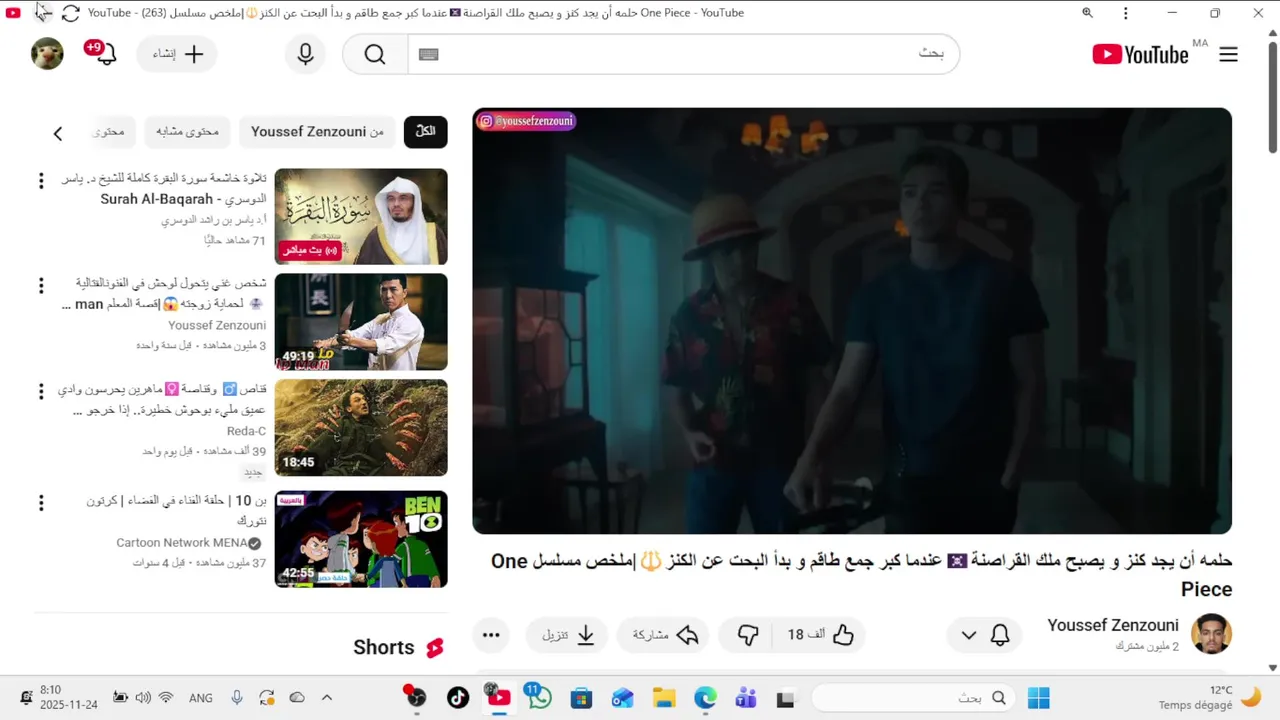1280x720 pixels.
Task: Open TikTok from the taskbar
Action: tap(458, 698)
